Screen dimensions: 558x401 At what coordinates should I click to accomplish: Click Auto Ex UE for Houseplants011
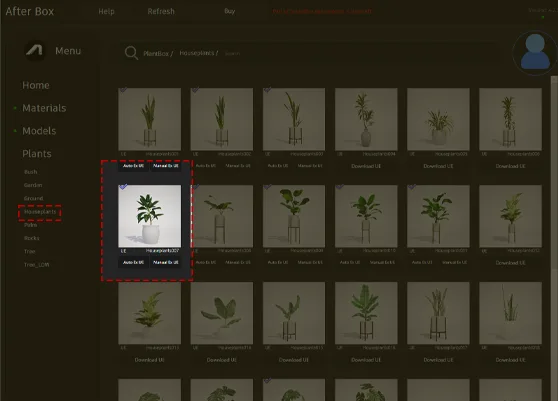tap(422, 263)
